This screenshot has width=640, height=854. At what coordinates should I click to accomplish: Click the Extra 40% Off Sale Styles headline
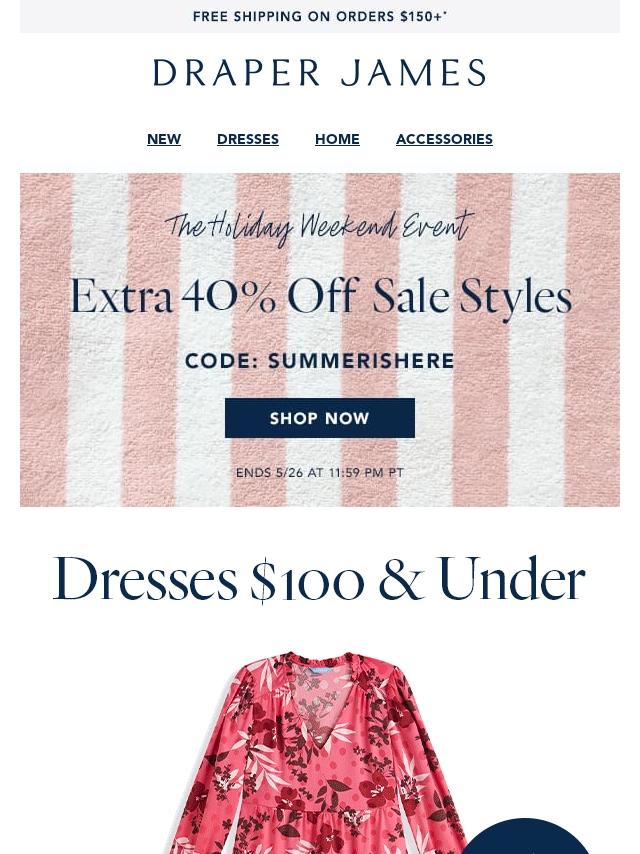tap(321, 296)
